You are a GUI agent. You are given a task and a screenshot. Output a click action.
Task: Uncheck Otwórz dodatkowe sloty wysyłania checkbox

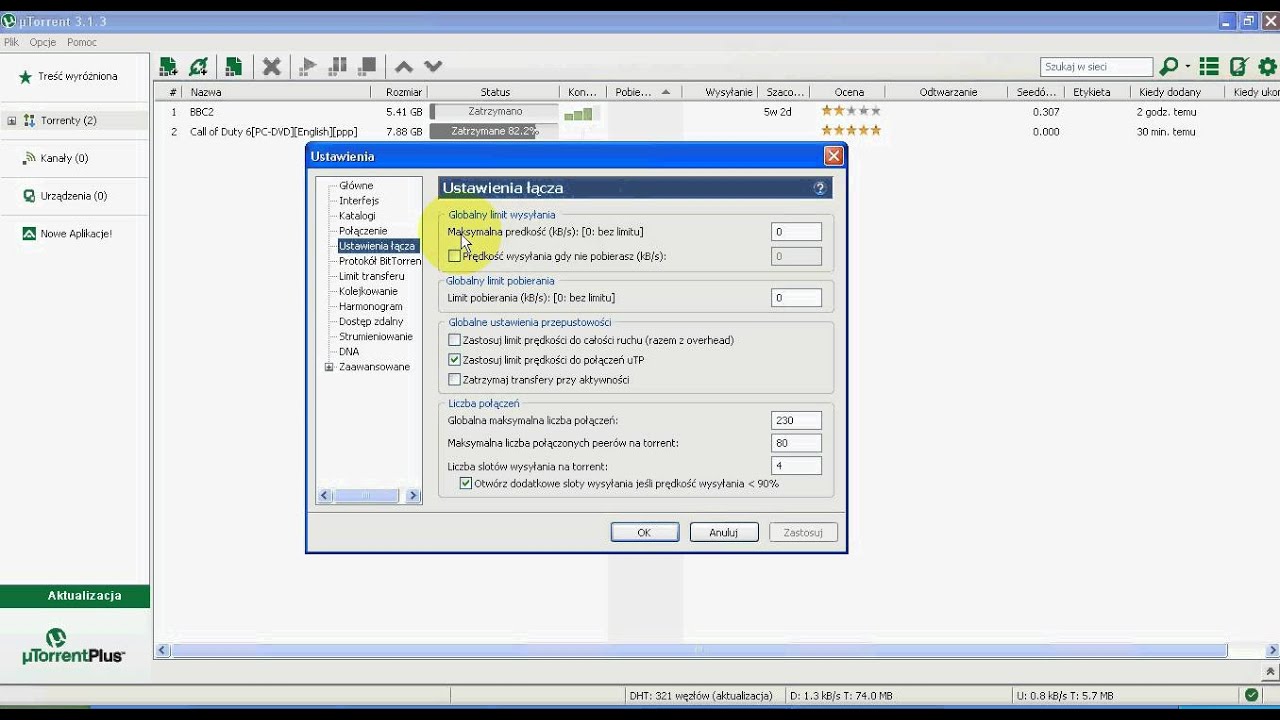coord(466,483)
